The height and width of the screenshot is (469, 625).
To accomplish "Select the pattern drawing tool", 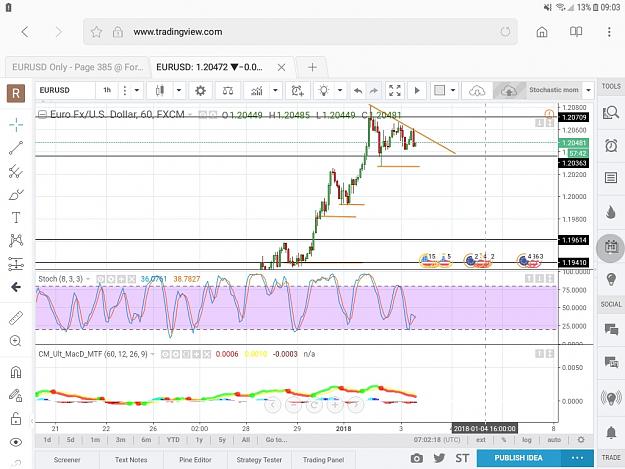I will pyautogui.click(x=16, y=241).
